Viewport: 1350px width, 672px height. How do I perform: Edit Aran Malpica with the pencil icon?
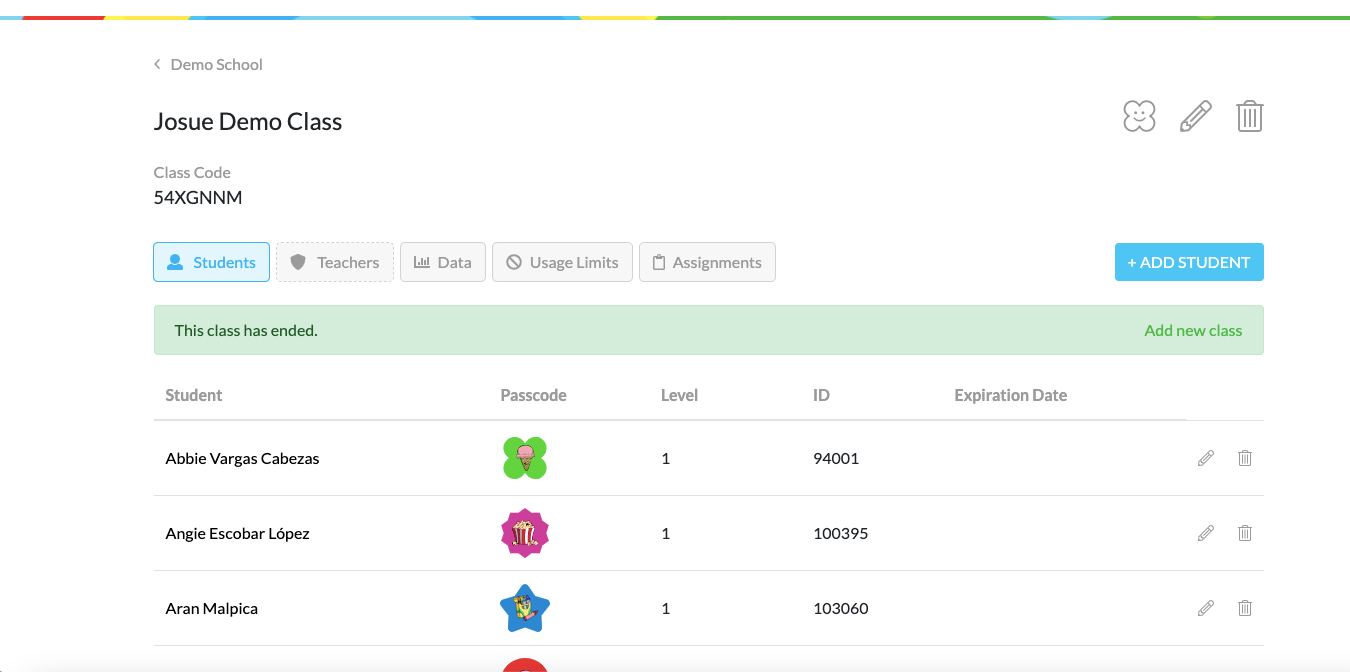pos(1205,608)
